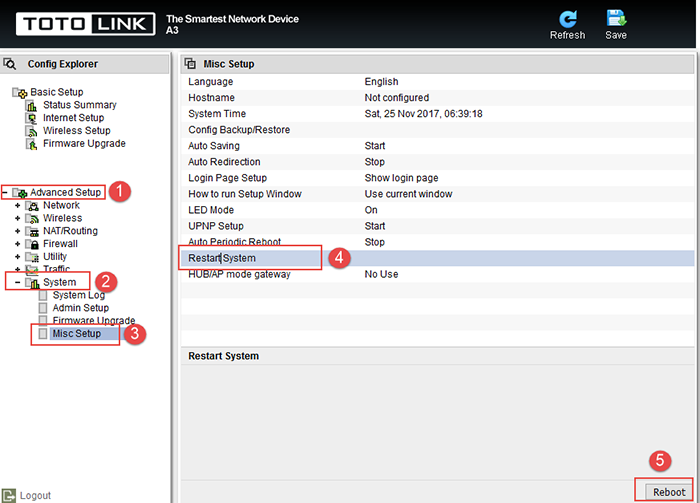Select the Admin Setup tree item
The width and height of the screenshot is (700, 503).
(80, 308)
